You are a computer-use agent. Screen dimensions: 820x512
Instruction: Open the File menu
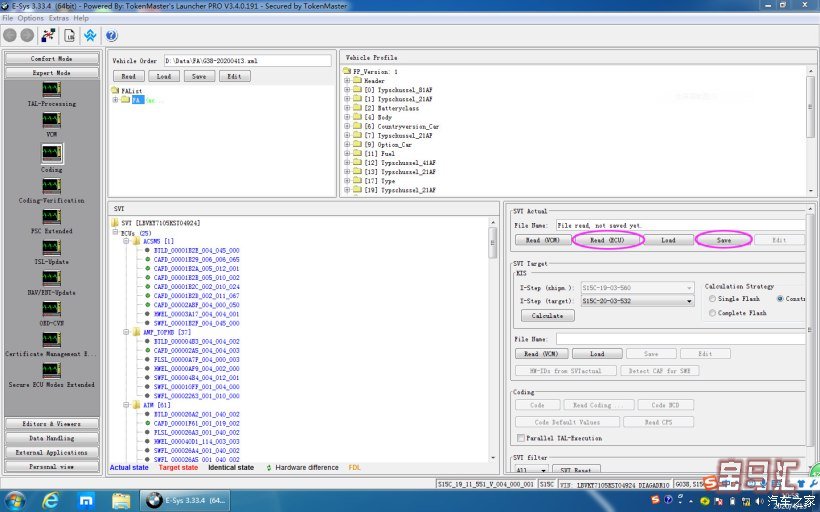tap(8, 18)
